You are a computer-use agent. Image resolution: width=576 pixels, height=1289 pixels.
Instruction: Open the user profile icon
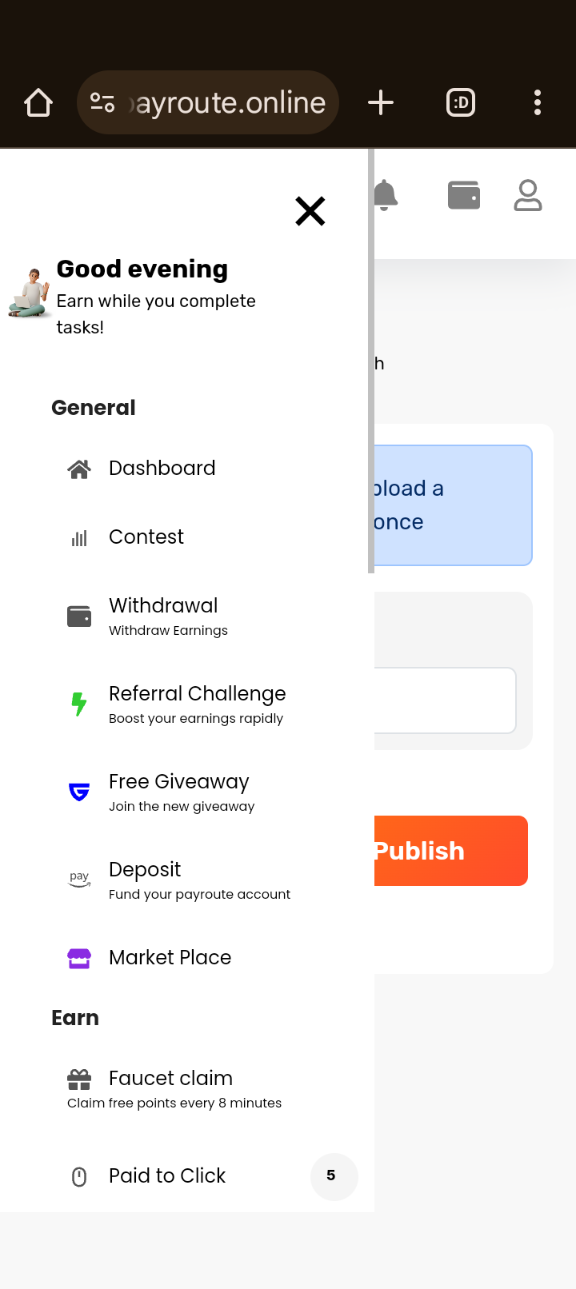coord(528,195)
